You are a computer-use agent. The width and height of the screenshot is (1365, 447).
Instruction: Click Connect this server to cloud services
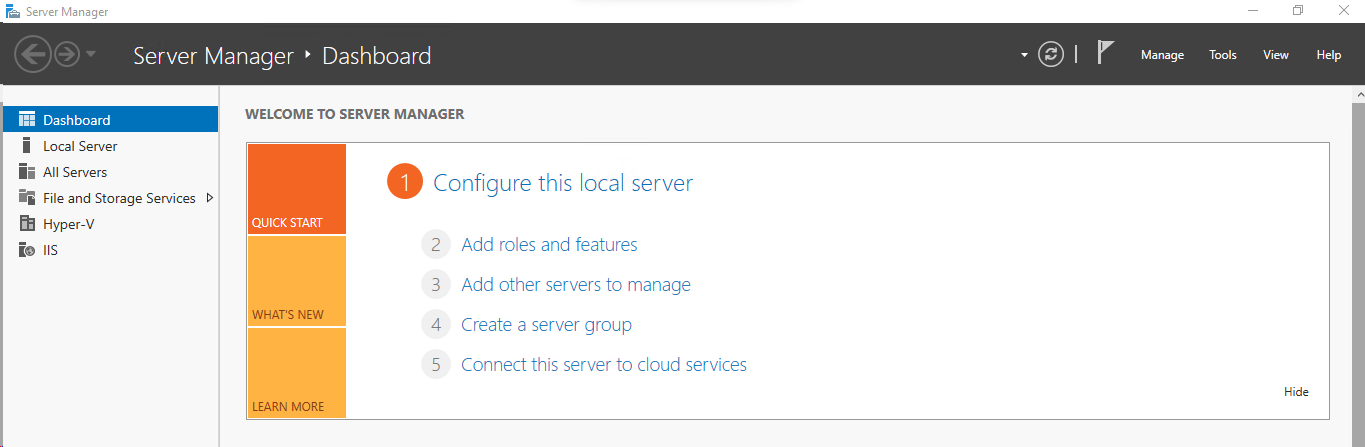[x=604, y=365]
